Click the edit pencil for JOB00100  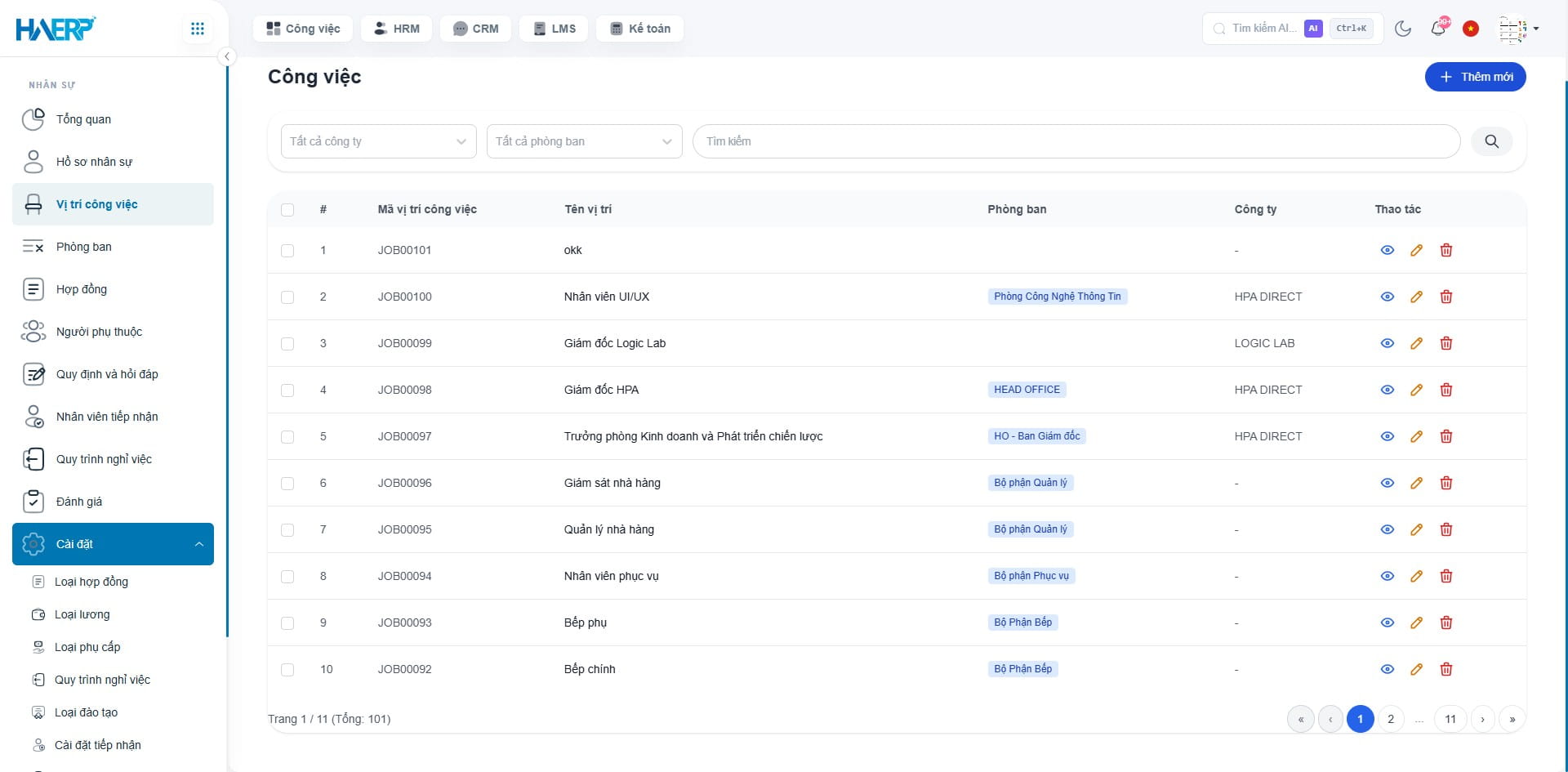coord(1416,297)
